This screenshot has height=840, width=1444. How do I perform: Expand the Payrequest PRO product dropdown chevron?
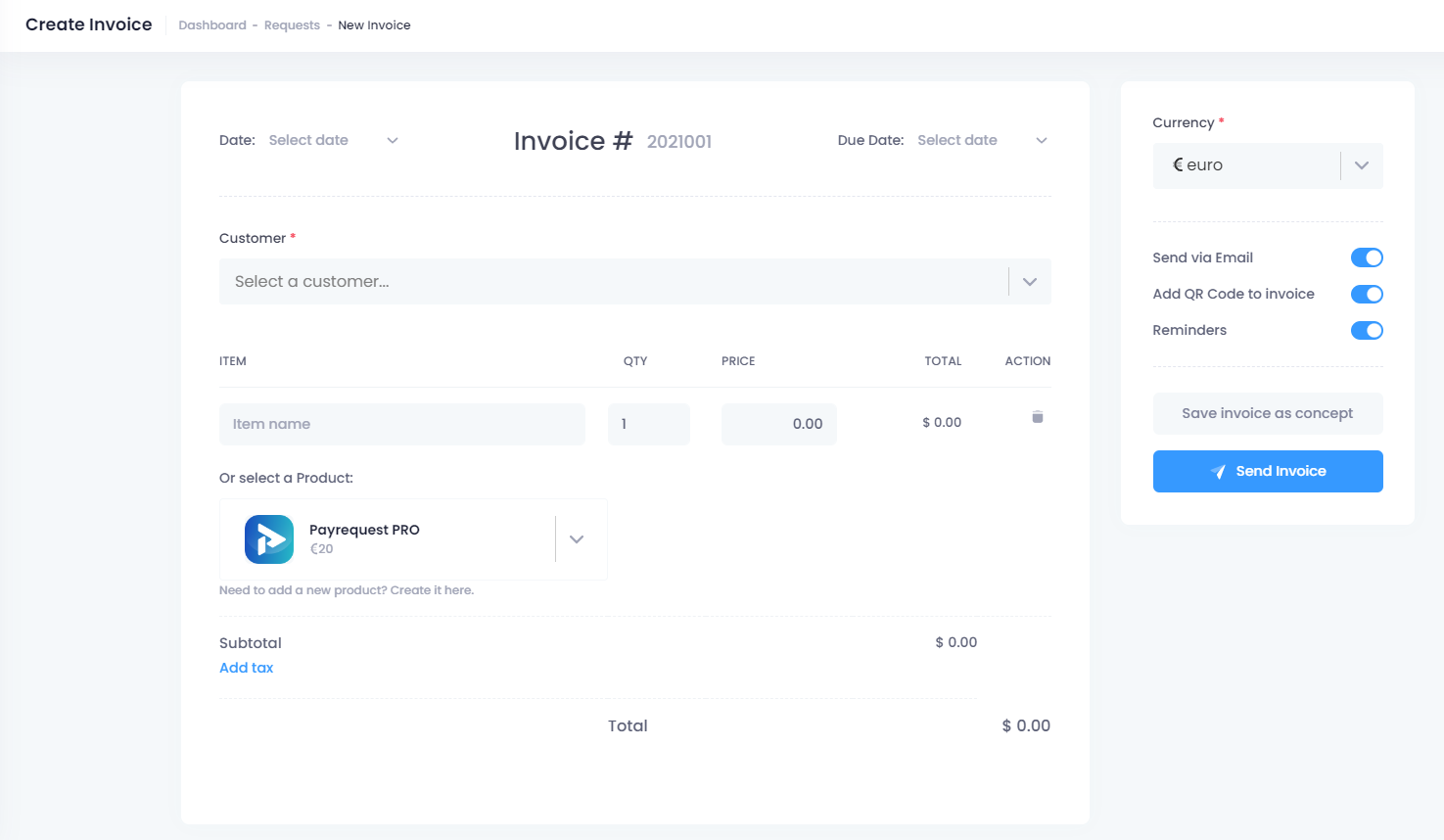point(577,539)
